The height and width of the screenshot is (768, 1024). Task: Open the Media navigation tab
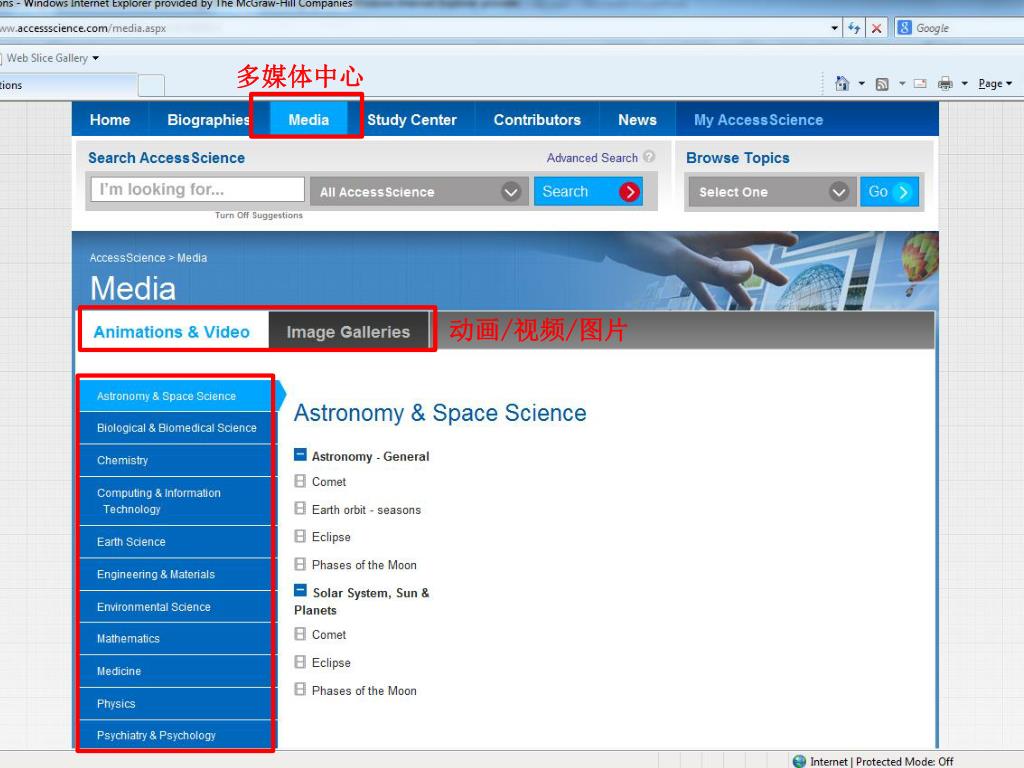click(308, 120)
